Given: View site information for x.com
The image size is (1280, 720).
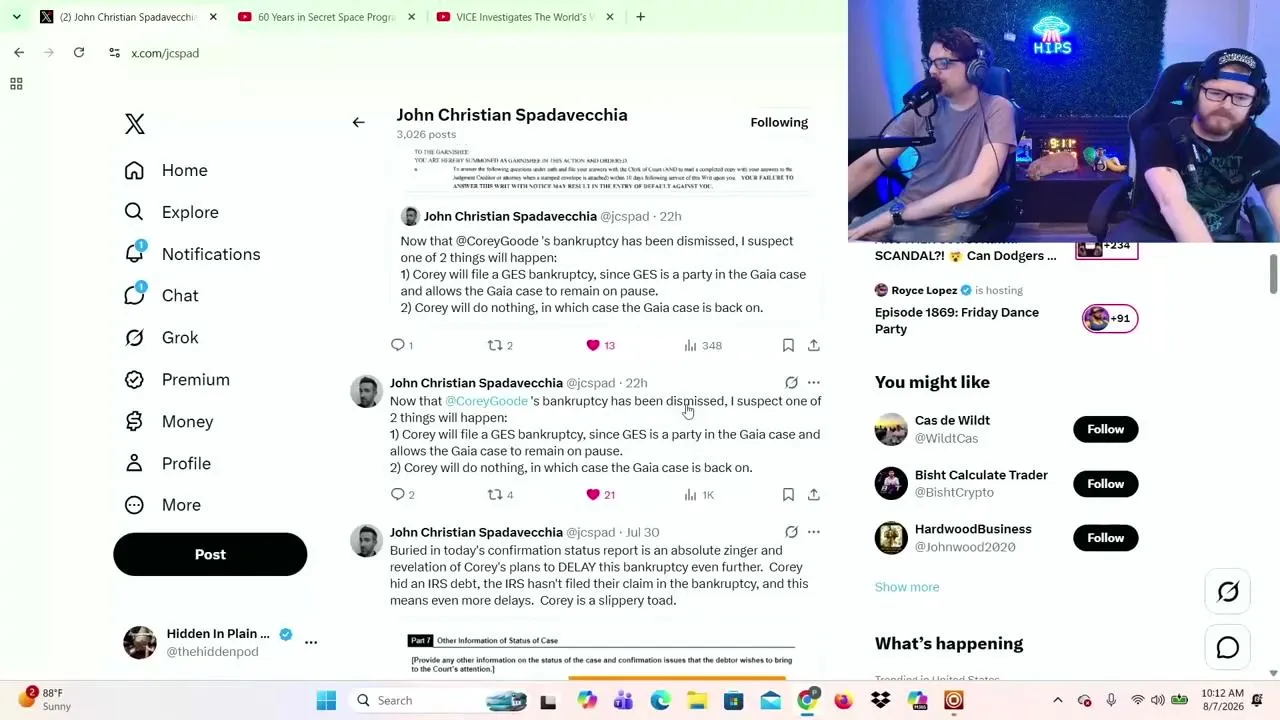Looking at the screenshot, I should pyautogui.click(x=114, y=53).
